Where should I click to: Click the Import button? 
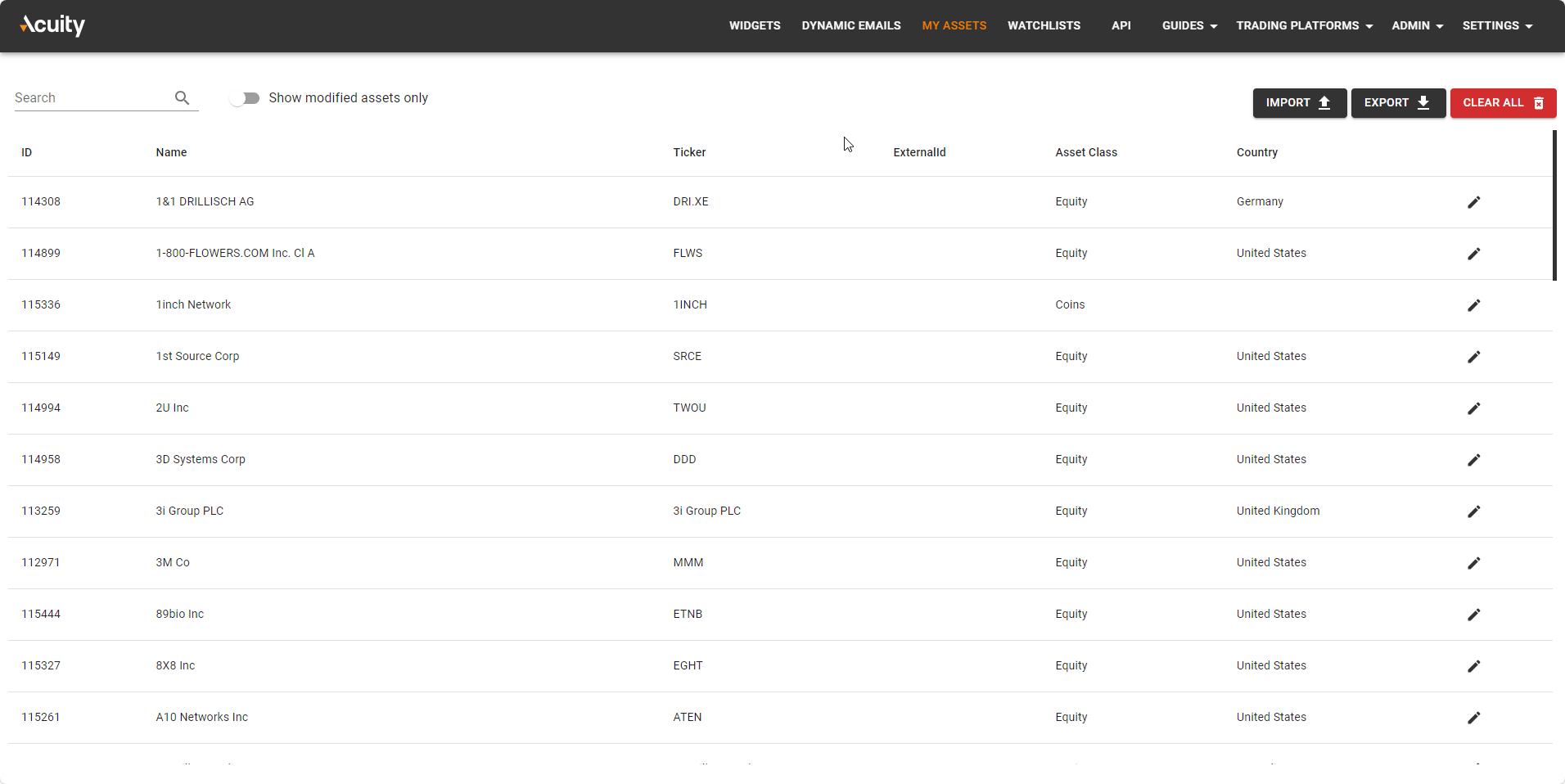(x=1299, y=103)
